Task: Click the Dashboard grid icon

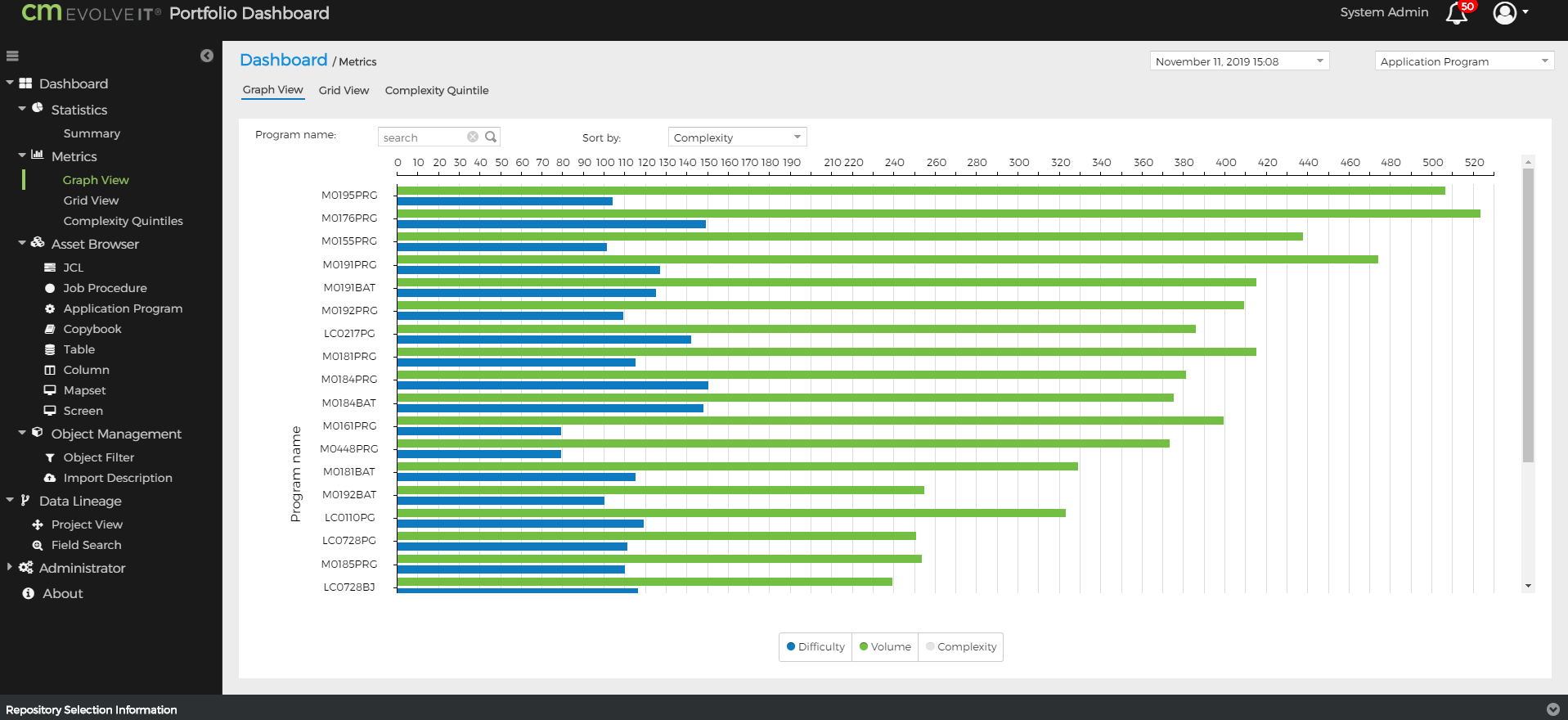Action: tap(25, 83)
